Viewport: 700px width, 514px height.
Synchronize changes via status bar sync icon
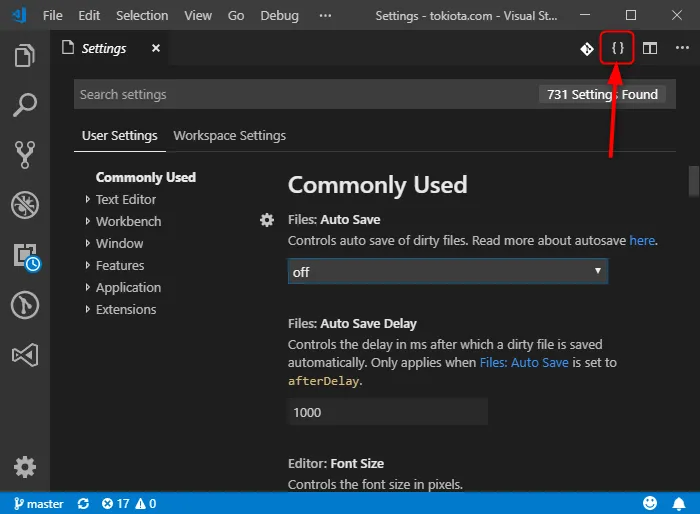83,504
